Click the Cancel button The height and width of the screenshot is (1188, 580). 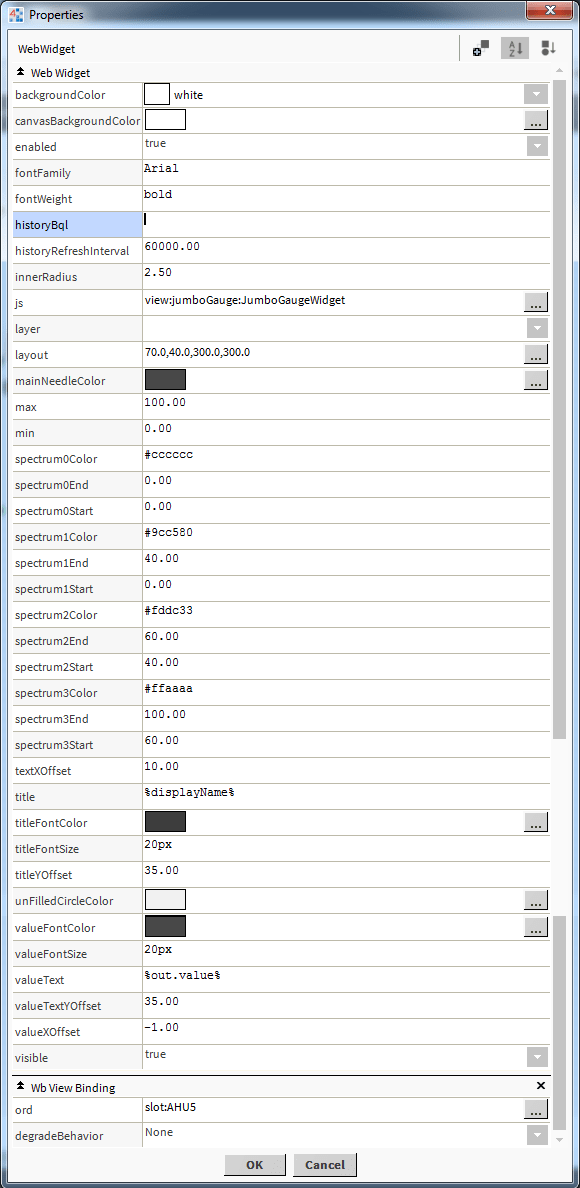pyautogui.click(x=325, y=1165)
